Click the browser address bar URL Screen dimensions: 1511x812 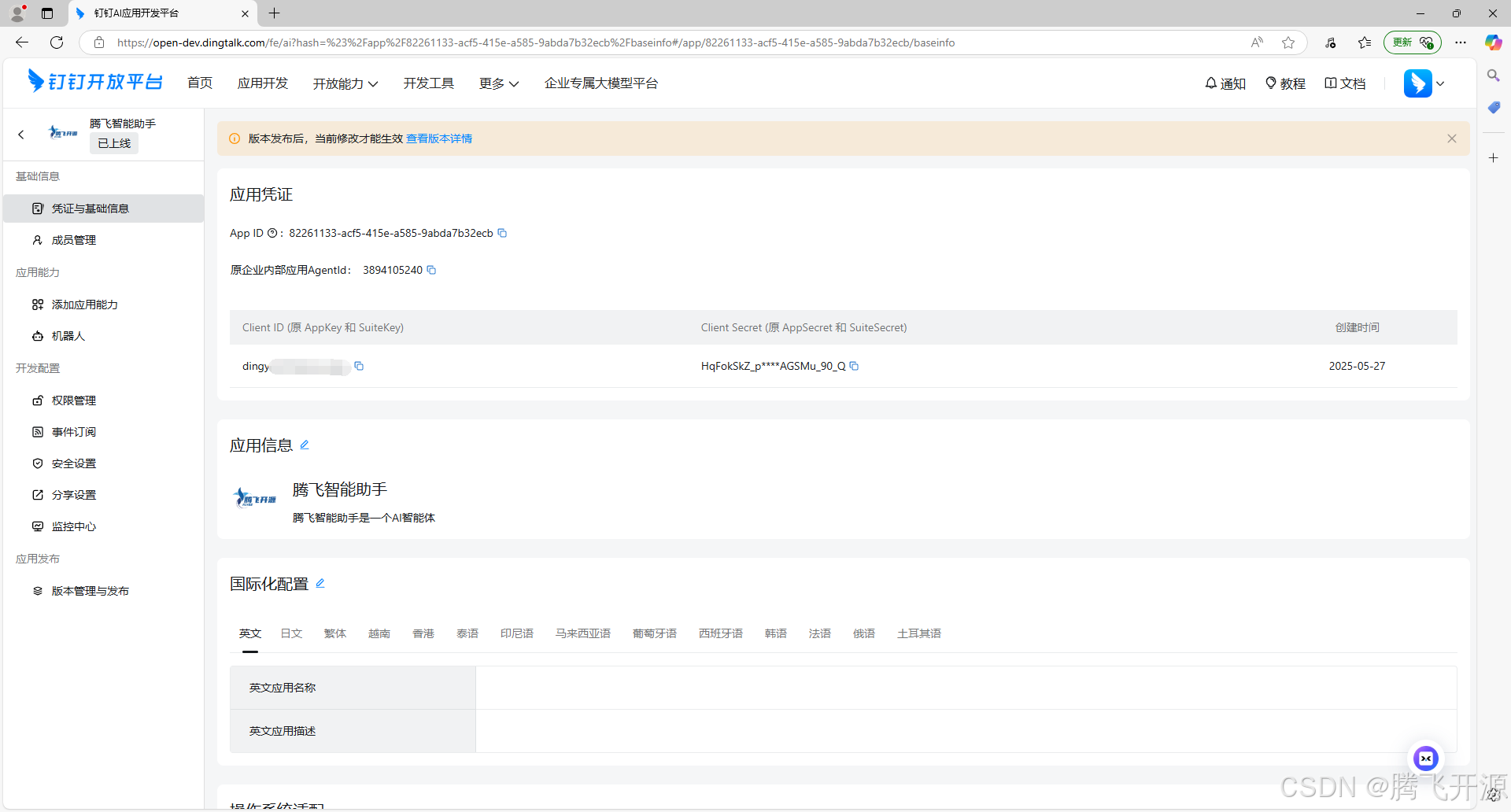(535, 42)
